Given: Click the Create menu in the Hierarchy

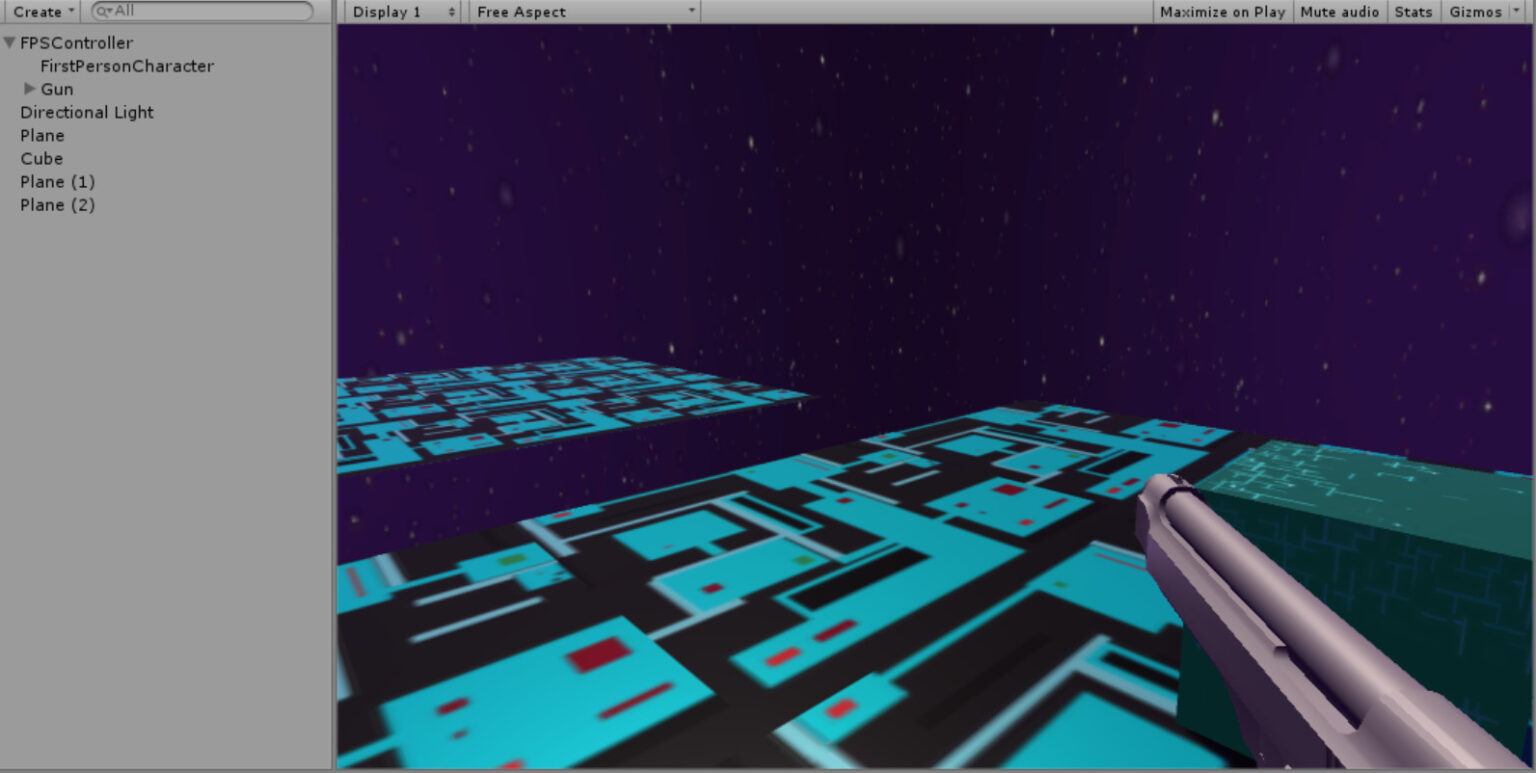Looking at the screenshot, I should coord(37,11).
